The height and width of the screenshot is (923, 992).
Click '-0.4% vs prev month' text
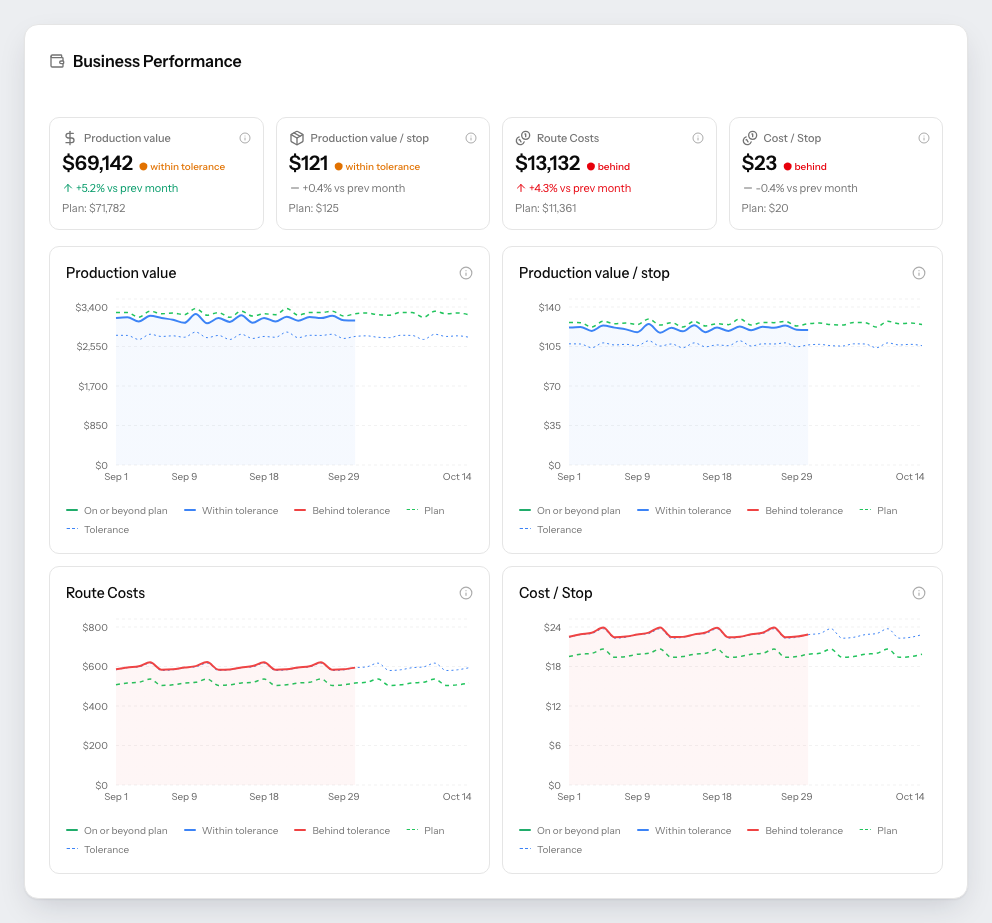[807, 188]
